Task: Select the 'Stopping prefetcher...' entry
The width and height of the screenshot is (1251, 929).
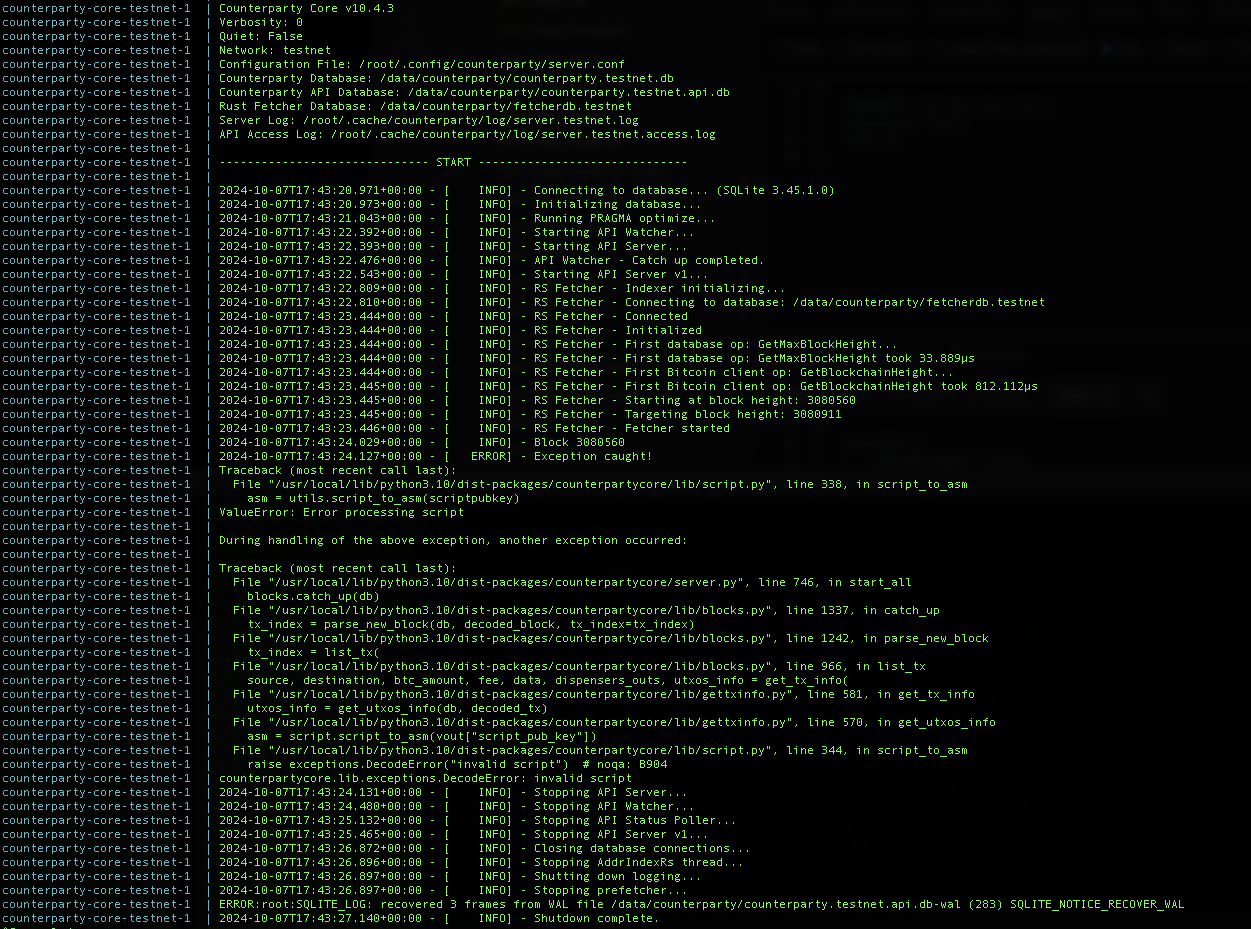Action: [453, 890]
